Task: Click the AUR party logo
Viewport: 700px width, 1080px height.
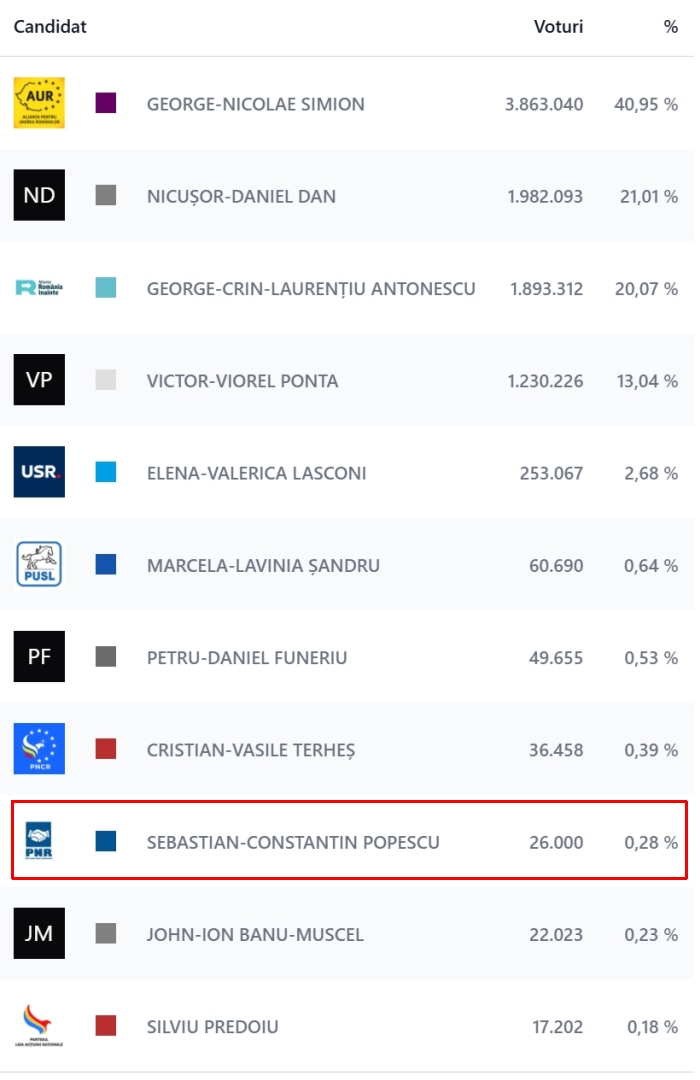Action: [x=39, y=103]
